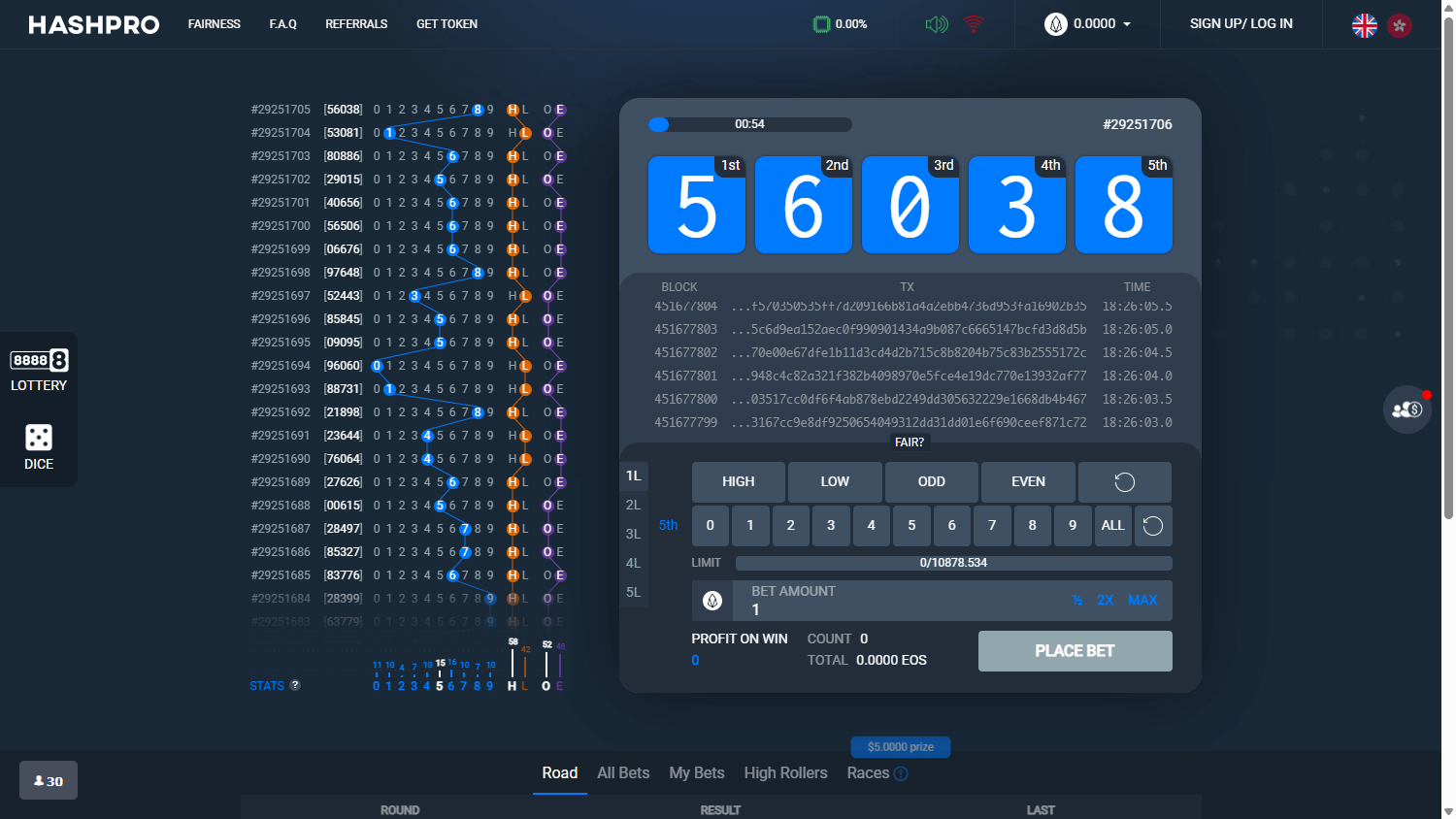Open the FAIRNESS menu item
The height and width of the screenshot is (819, 1456).
215,23
